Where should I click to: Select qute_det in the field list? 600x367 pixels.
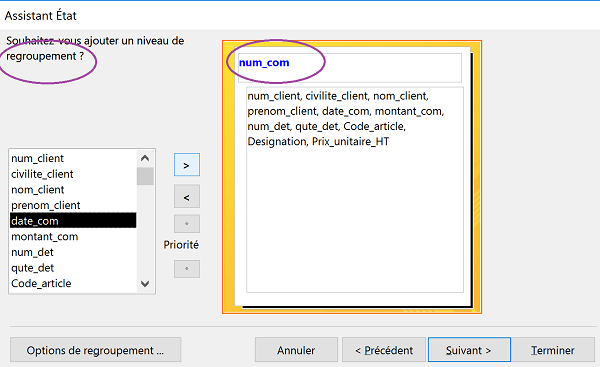pyautogui.click(x=73, y=268)
